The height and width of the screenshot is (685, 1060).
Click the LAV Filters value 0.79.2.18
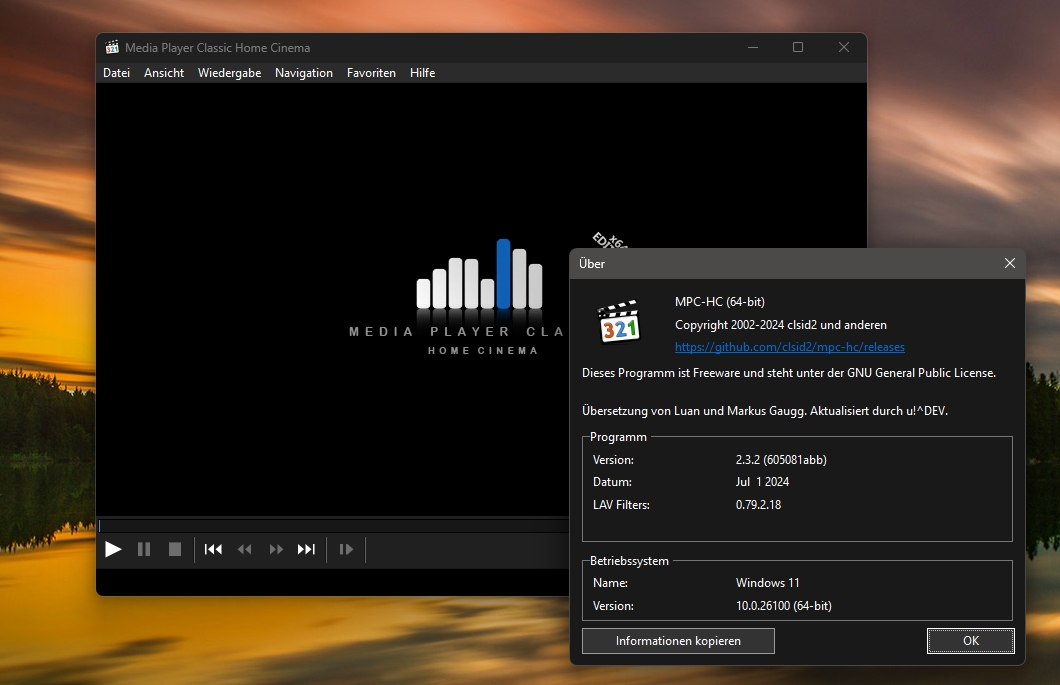click(758, 504)
